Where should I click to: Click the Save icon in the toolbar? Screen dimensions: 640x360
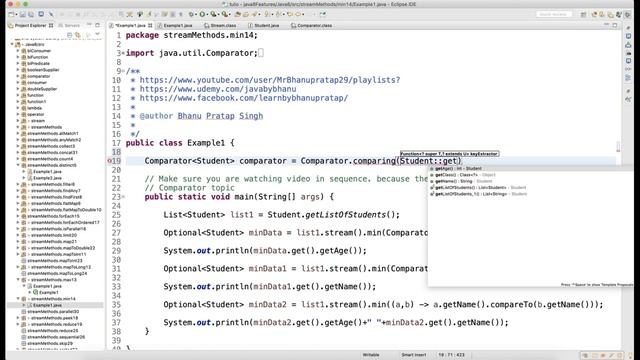pos(23,14)
